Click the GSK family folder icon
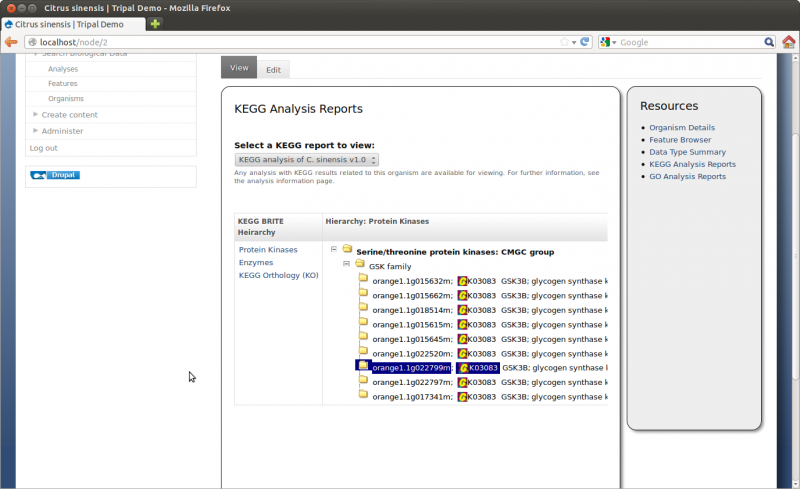 coord(360,263)
